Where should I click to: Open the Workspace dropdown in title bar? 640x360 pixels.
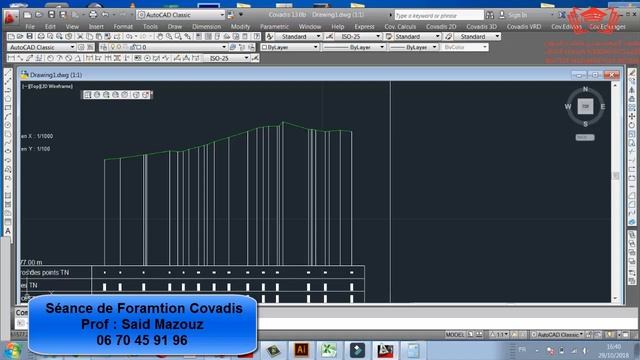point(181,15)
